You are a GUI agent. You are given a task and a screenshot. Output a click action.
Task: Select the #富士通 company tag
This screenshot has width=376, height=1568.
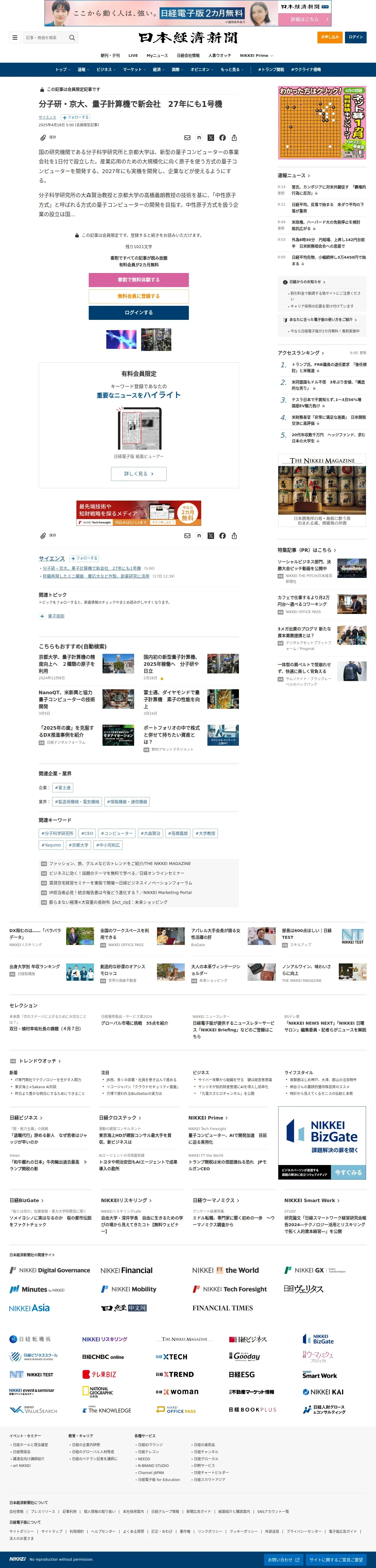coord(63,788)
